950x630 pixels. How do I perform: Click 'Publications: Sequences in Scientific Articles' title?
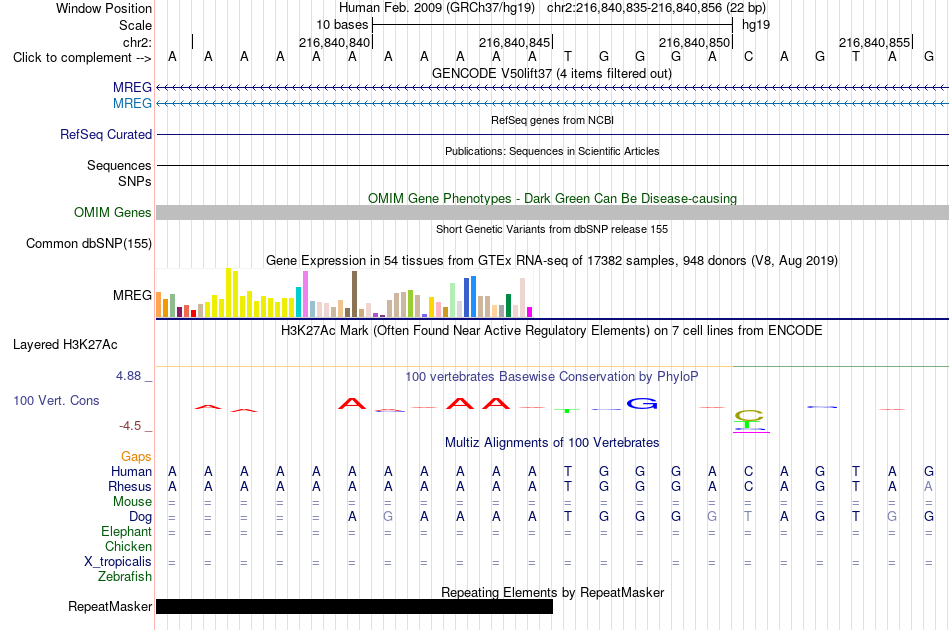(552, 151)
